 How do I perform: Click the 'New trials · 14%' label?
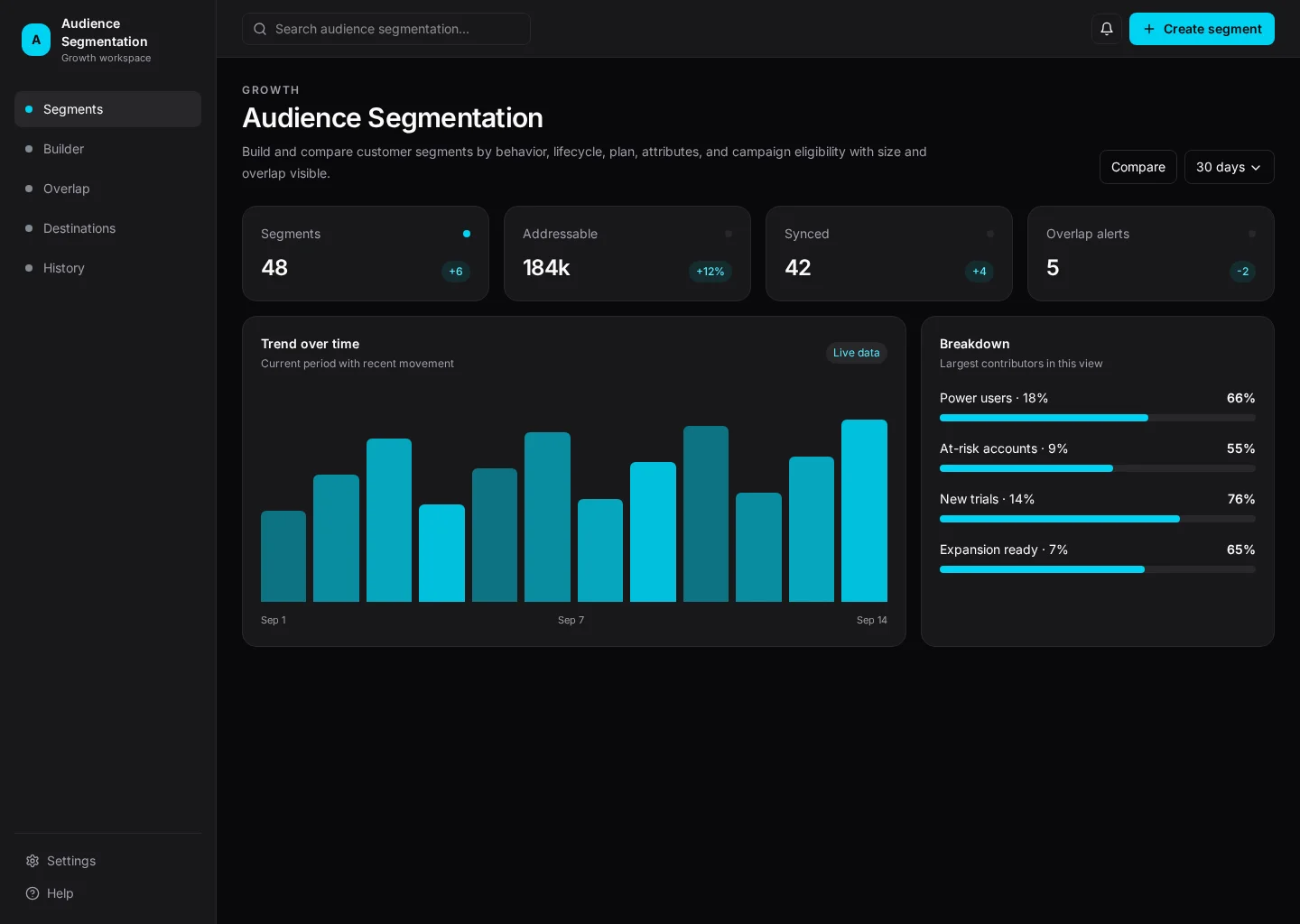(x=988, y=499)
